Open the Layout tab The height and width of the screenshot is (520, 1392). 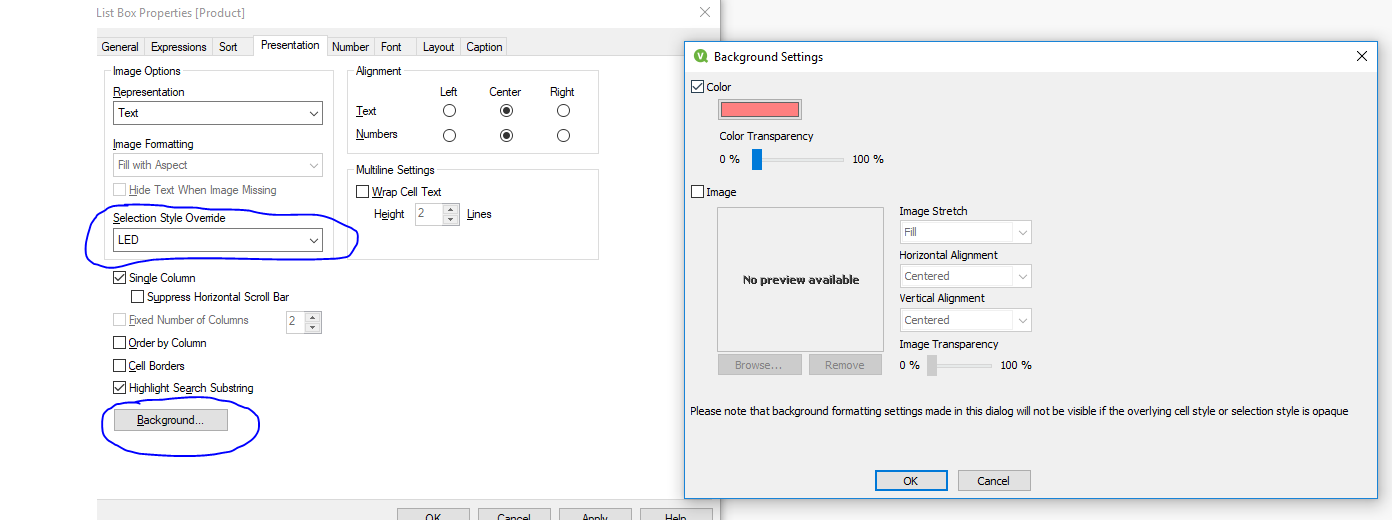pos(438,47)
